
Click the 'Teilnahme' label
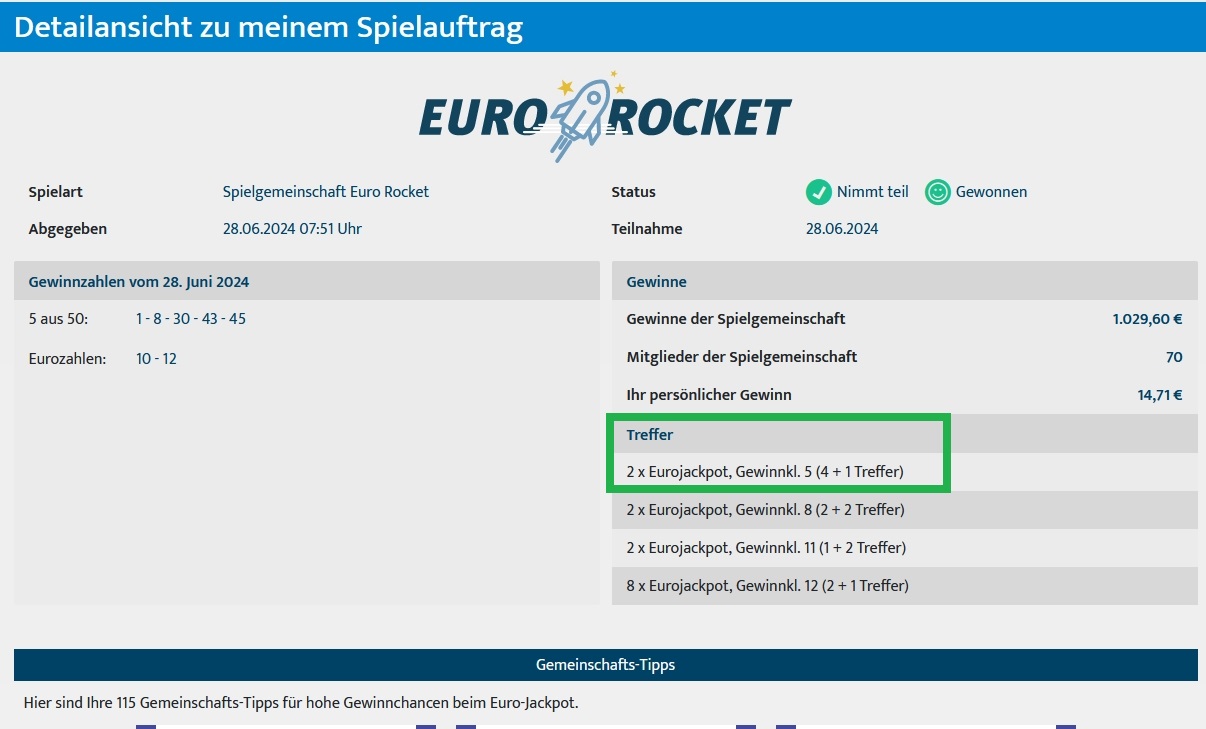pyautogui.click(x=647, y=229)
